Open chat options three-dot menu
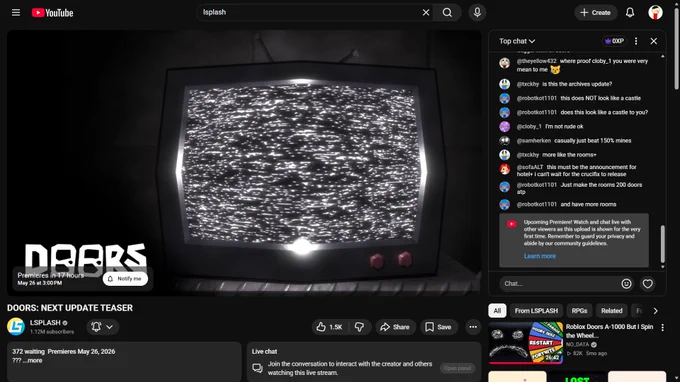This screenshot has height=382, width=680. pyautogui.click(x=636, y=41)
